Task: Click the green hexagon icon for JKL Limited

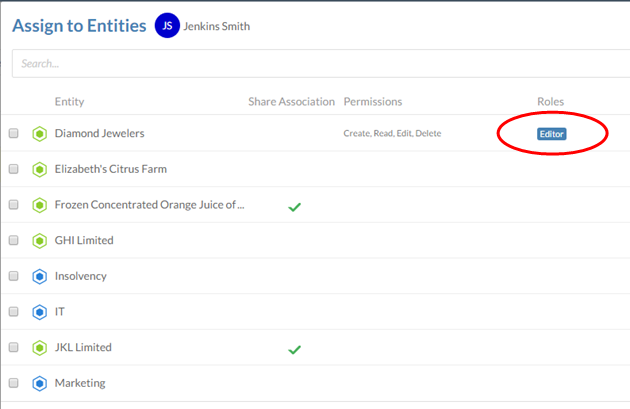Action: pos(39,348)
